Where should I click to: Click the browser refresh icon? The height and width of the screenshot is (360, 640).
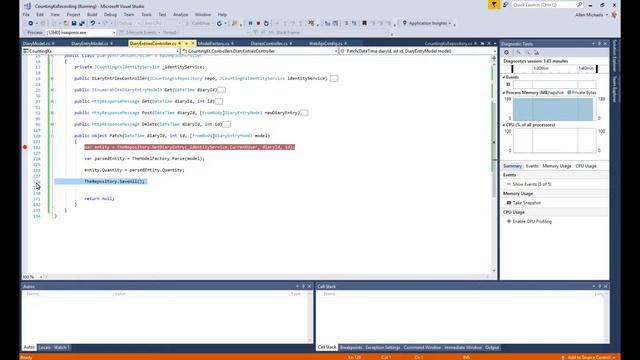(219, 23)
